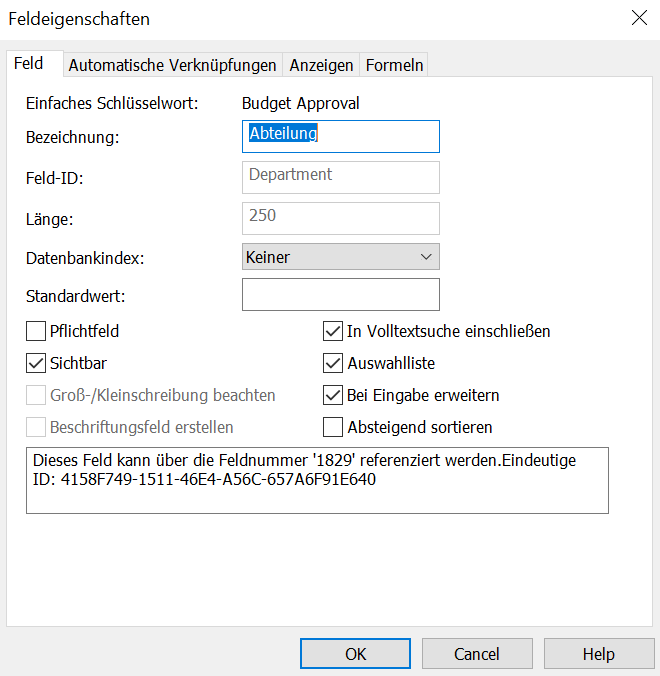Click the Feld-ID field showing Department
Image resolution: width=660 pixels, height=676 pixels.
pyautogui.click(x=341, y=177)
